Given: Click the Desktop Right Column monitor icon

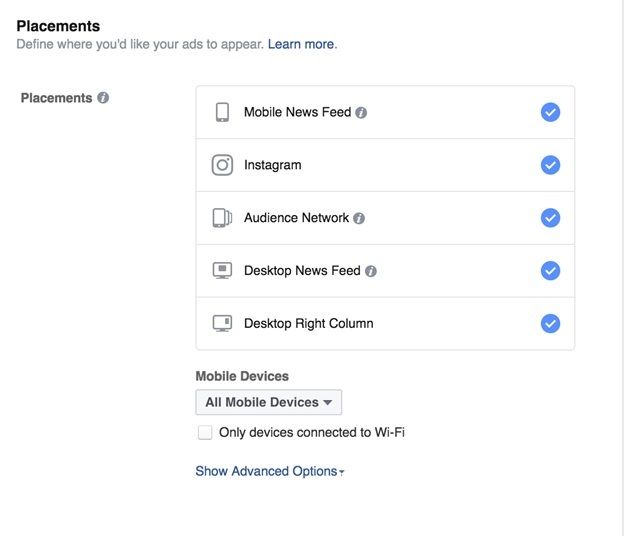Looking at the screenshot, I should coord(222,324).
